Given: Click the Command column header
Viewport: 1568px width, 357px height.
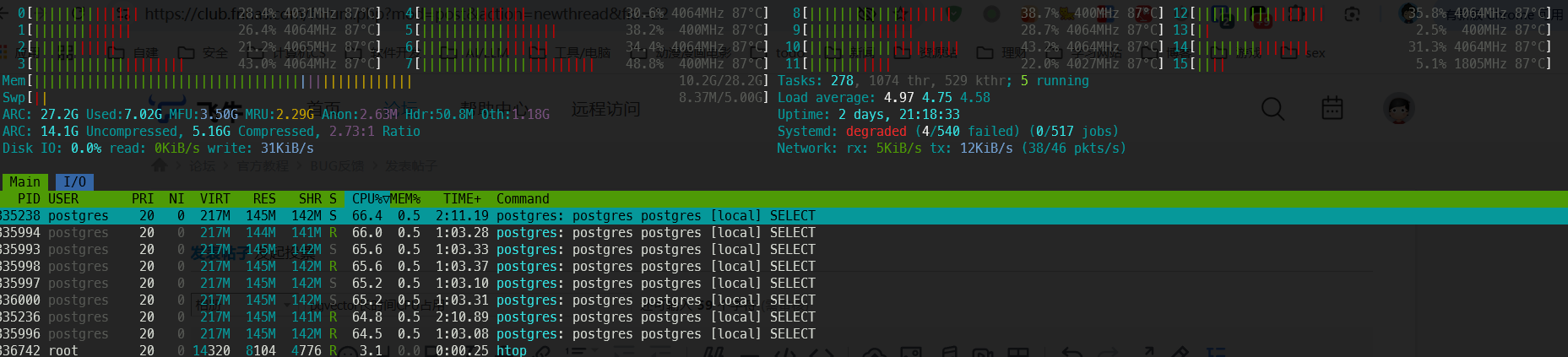Looking at the screenshot, I should pyautogui.click(x=523, y=198).
